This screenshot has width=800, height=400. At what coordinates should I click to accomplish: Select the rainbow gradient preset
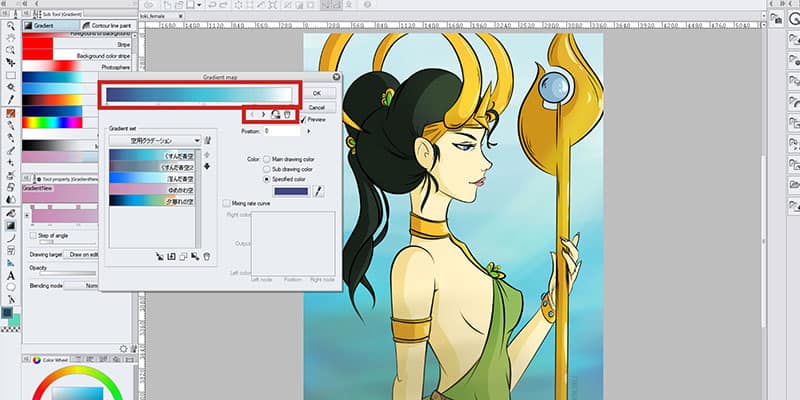pyautogui.click(x=52, y=122)
